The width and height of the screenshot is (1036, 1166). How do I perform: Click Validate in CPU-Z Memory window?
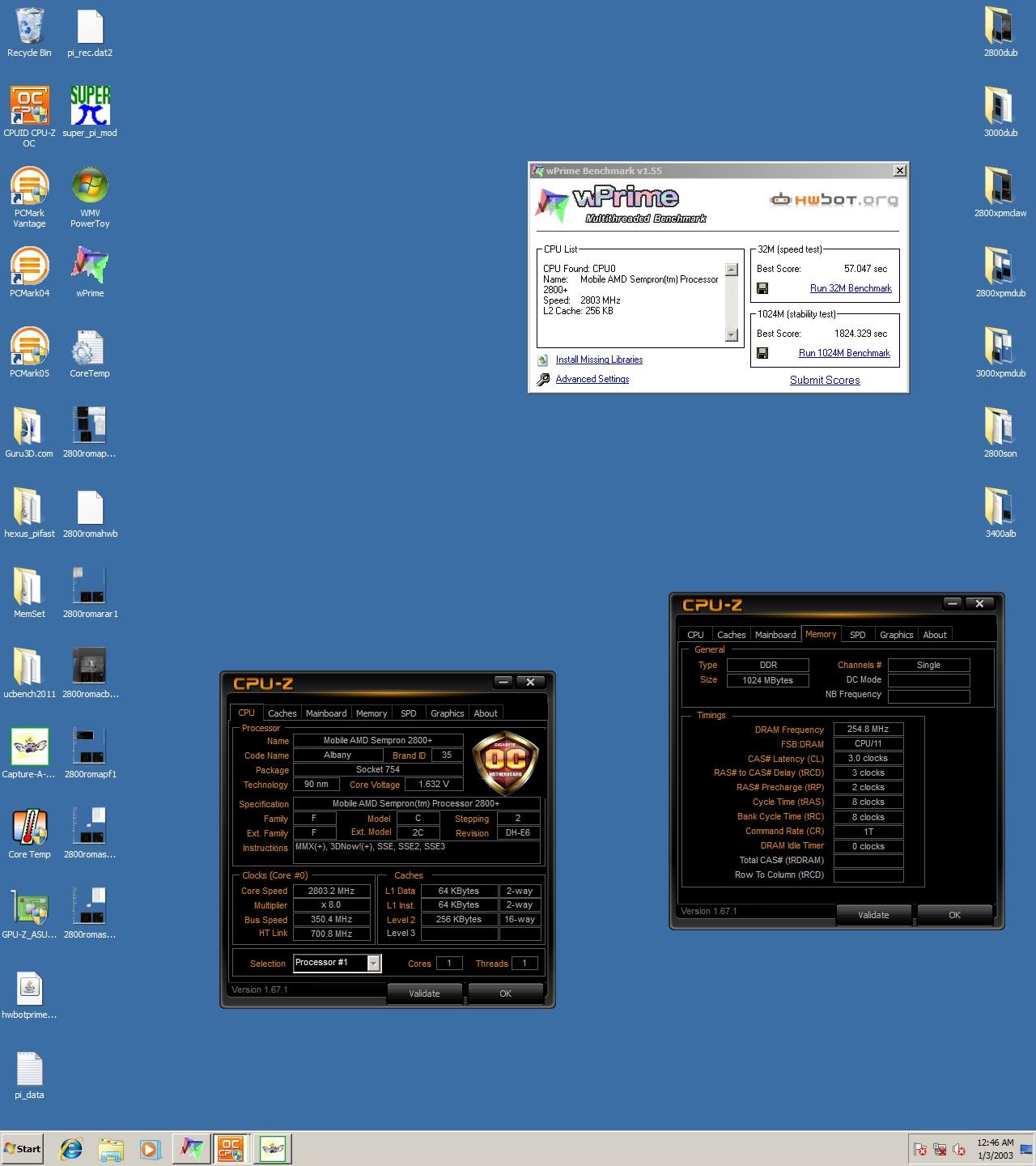point(873,915)
